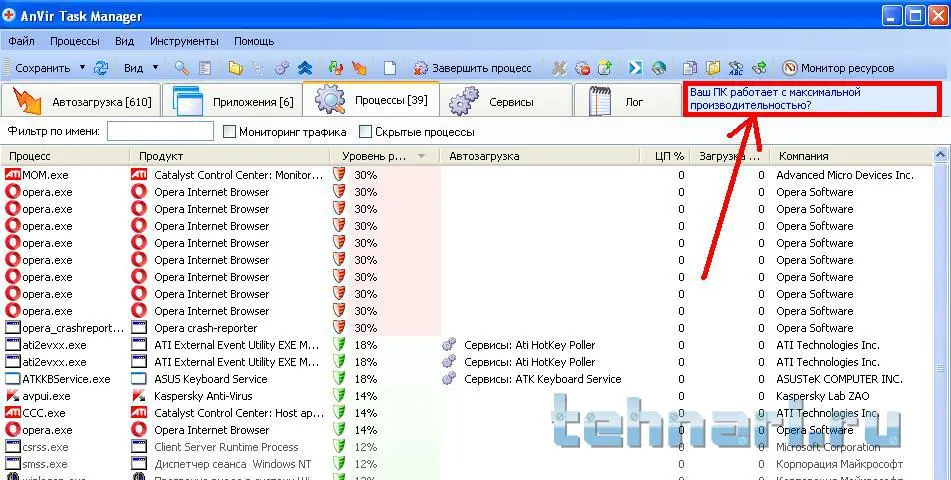Select the ATKKBService.exe process
Image resolution: width=951 pixels, height=480 pixels.
pyautogui.click(x=467, y=379)
